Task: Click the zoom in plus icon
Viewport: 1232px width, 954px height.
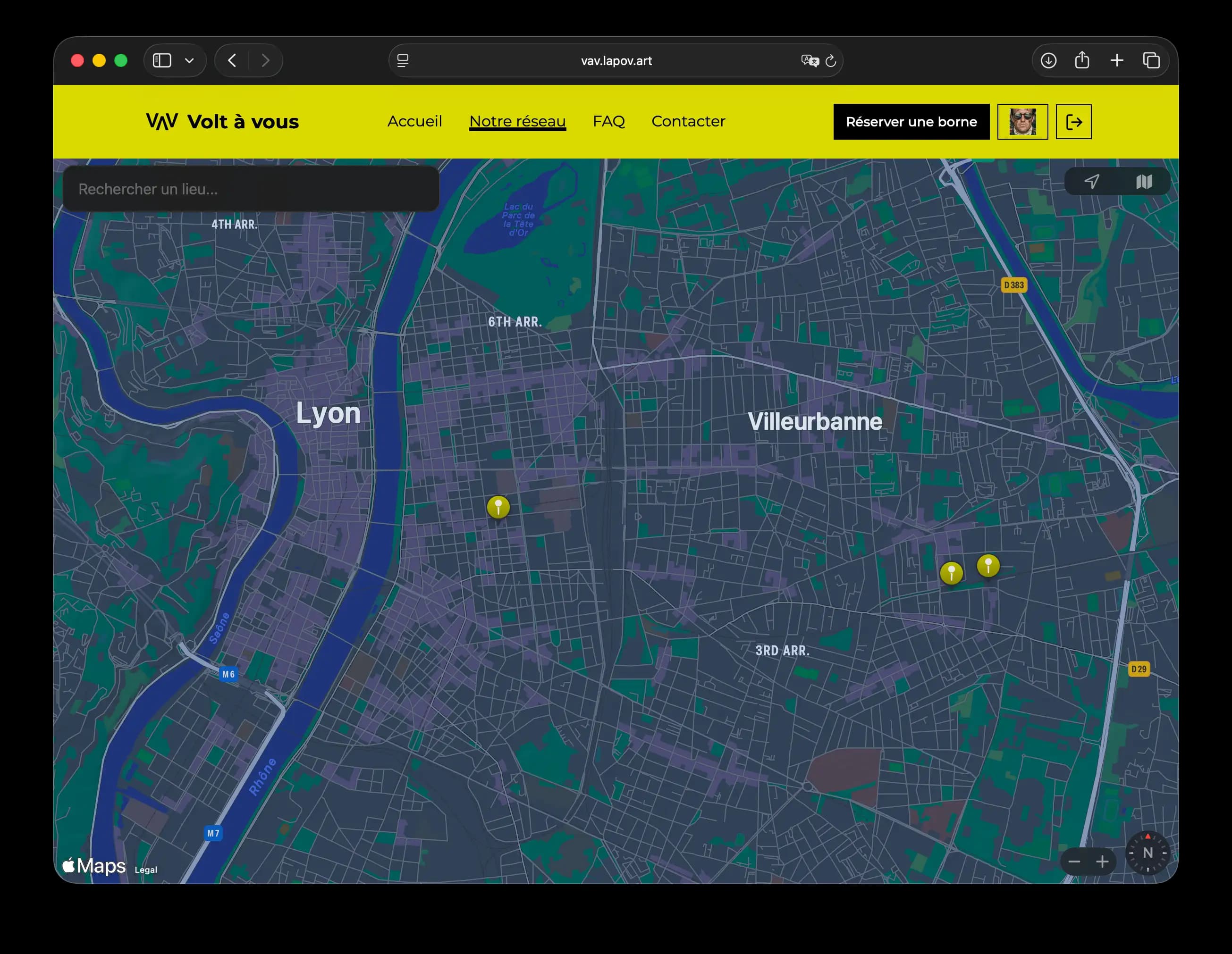Action: [x=1104, y=862]
